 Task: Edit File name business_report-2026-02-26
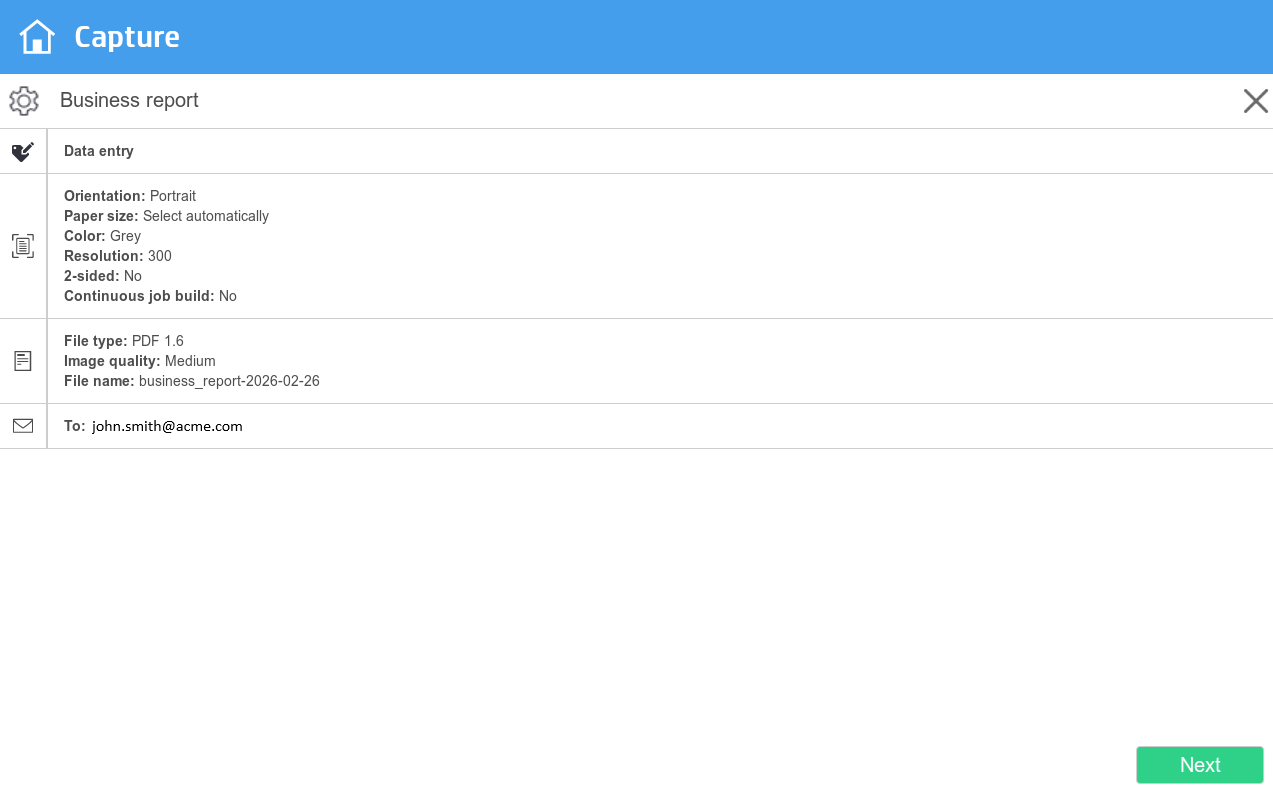(192, 381)
